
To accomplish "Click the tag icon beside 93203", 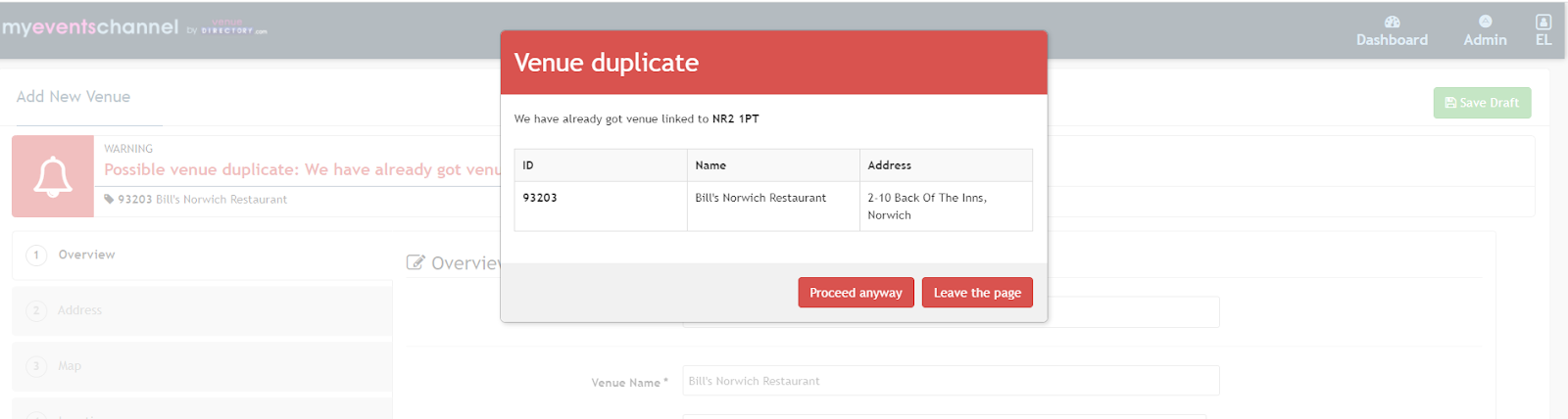I will coord(109,199).
